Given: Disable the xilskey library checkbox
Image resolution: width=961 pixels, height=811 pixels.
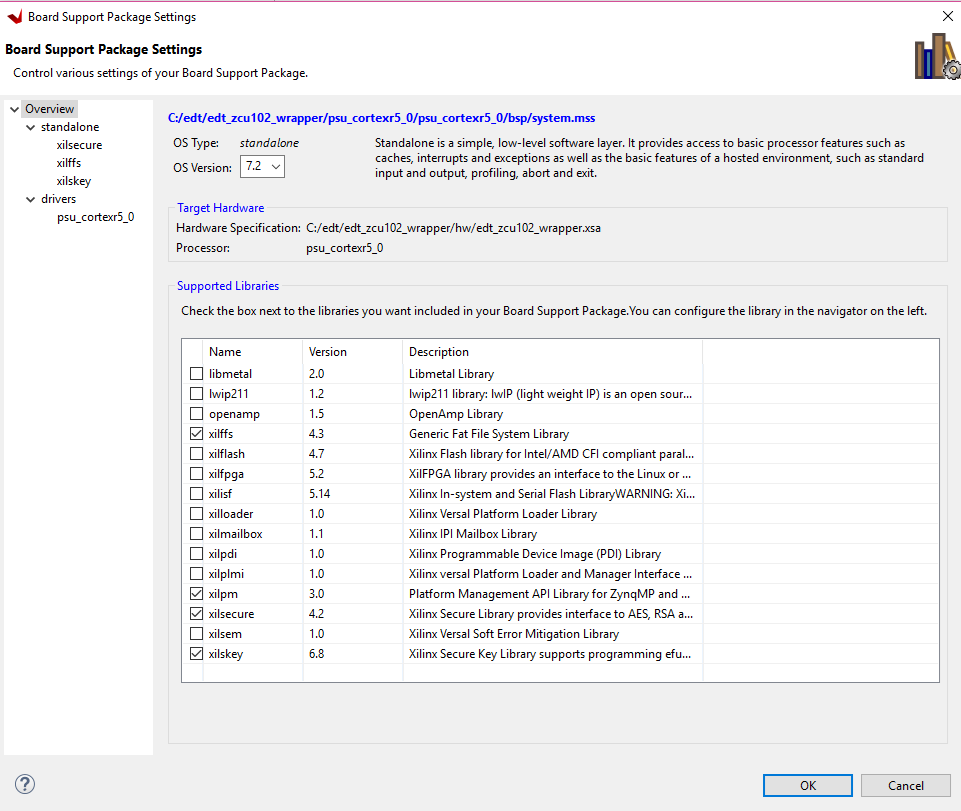Looking at the screenshot, I should [x=196, y=654].
